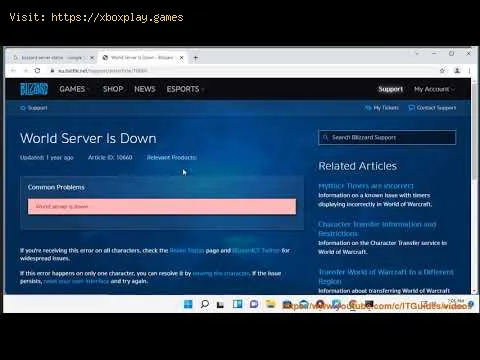The image size is (480, 360).
Task: Open the SHOP link
Action: (x=113, y=89)
